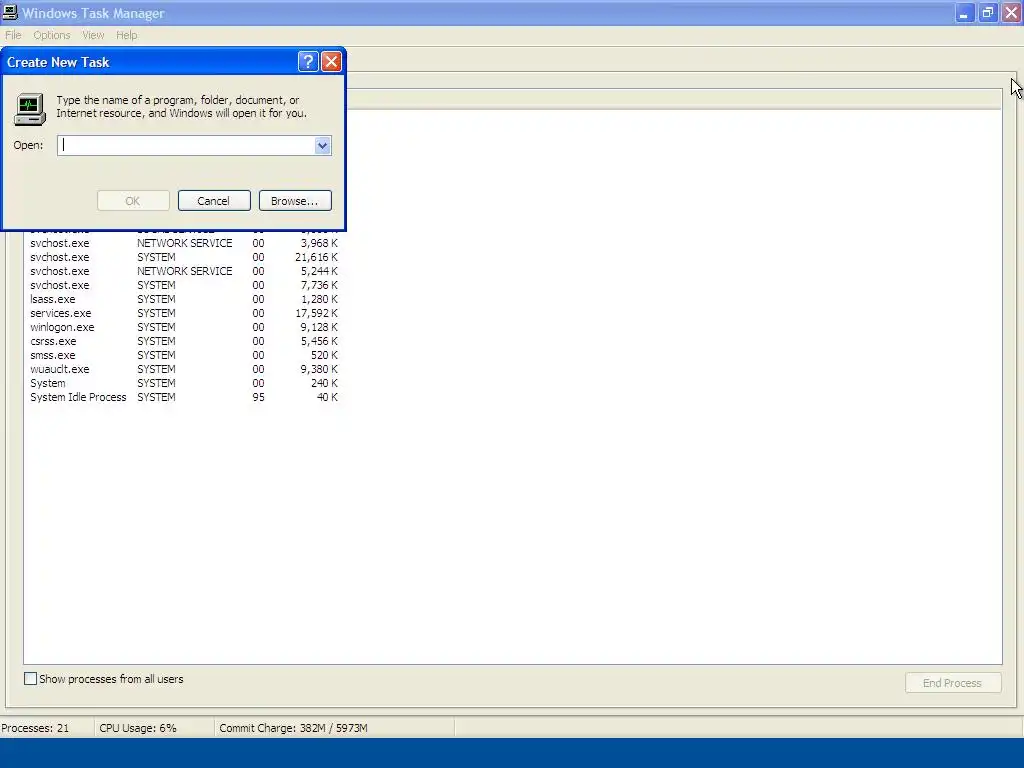The height and width of the screenshot is (768, 1024).
Task: Select svchost.exe using 3,968 K
Action: point(184,243)
